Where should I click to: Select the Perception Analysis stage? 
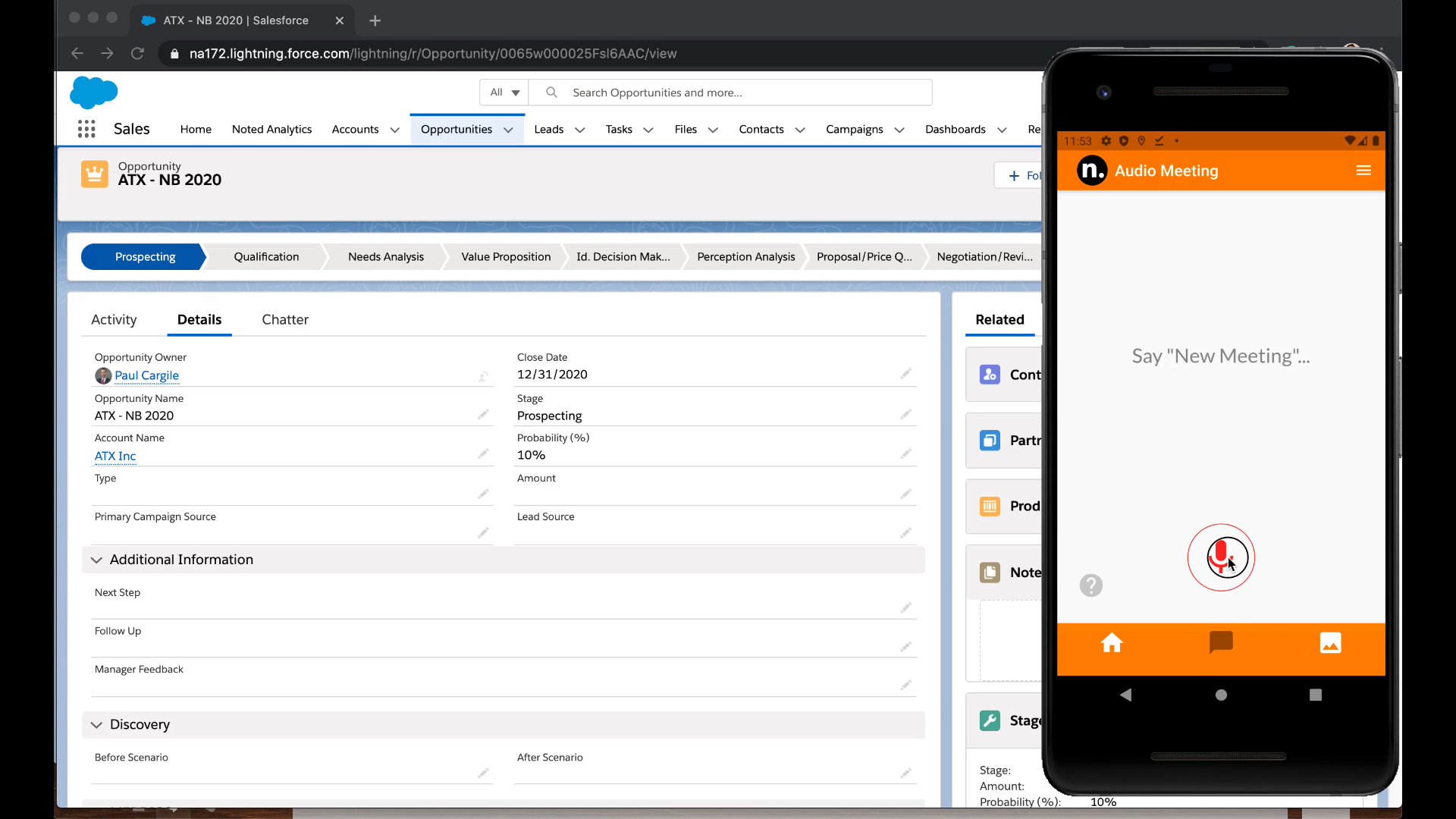pyautogui.click(x=746, y=256)
